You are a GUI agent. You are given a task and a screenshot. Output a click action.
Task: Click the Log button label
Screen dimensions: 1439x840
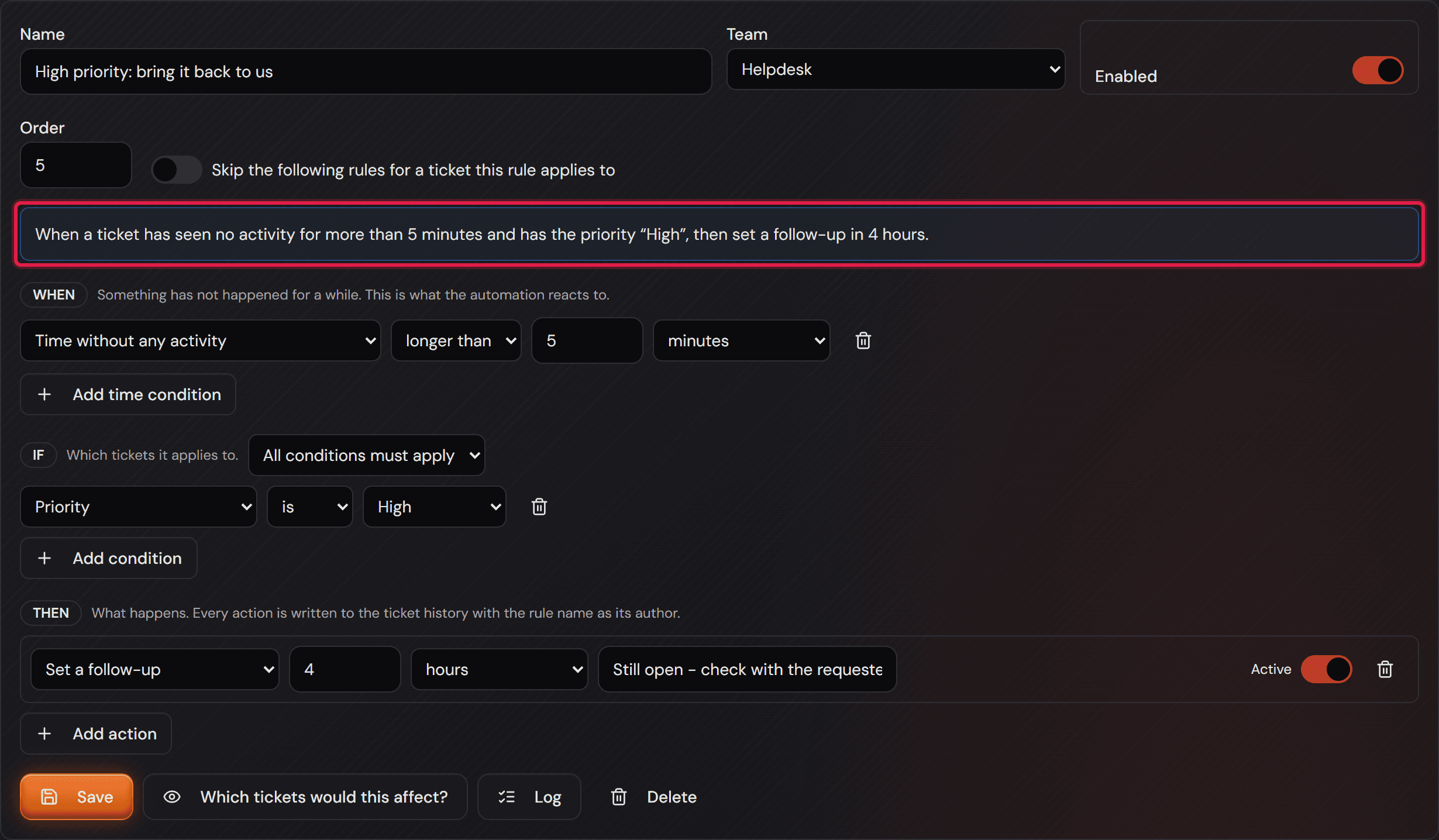[x=548, y=797]
